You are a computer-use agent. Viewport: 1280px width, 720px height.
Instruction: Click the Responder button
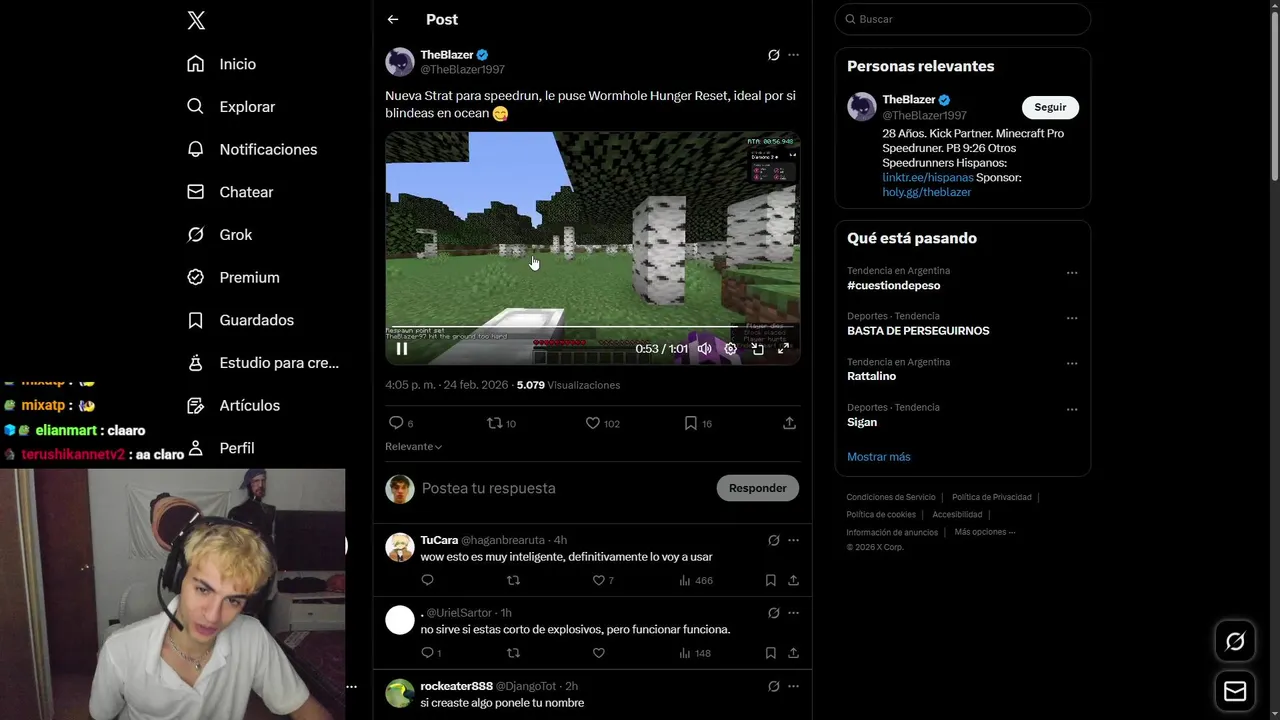point(757,488)
